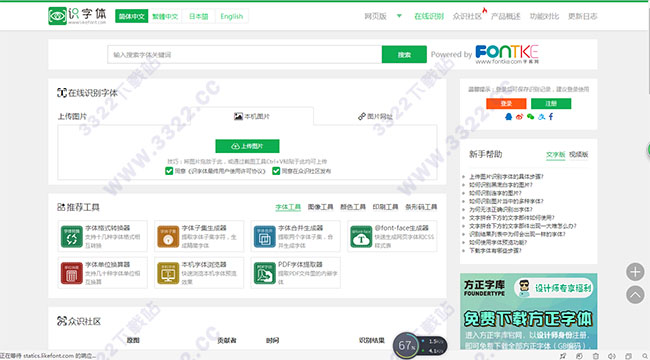Log in with Weibo icon
650x360 pixels.
519,117
